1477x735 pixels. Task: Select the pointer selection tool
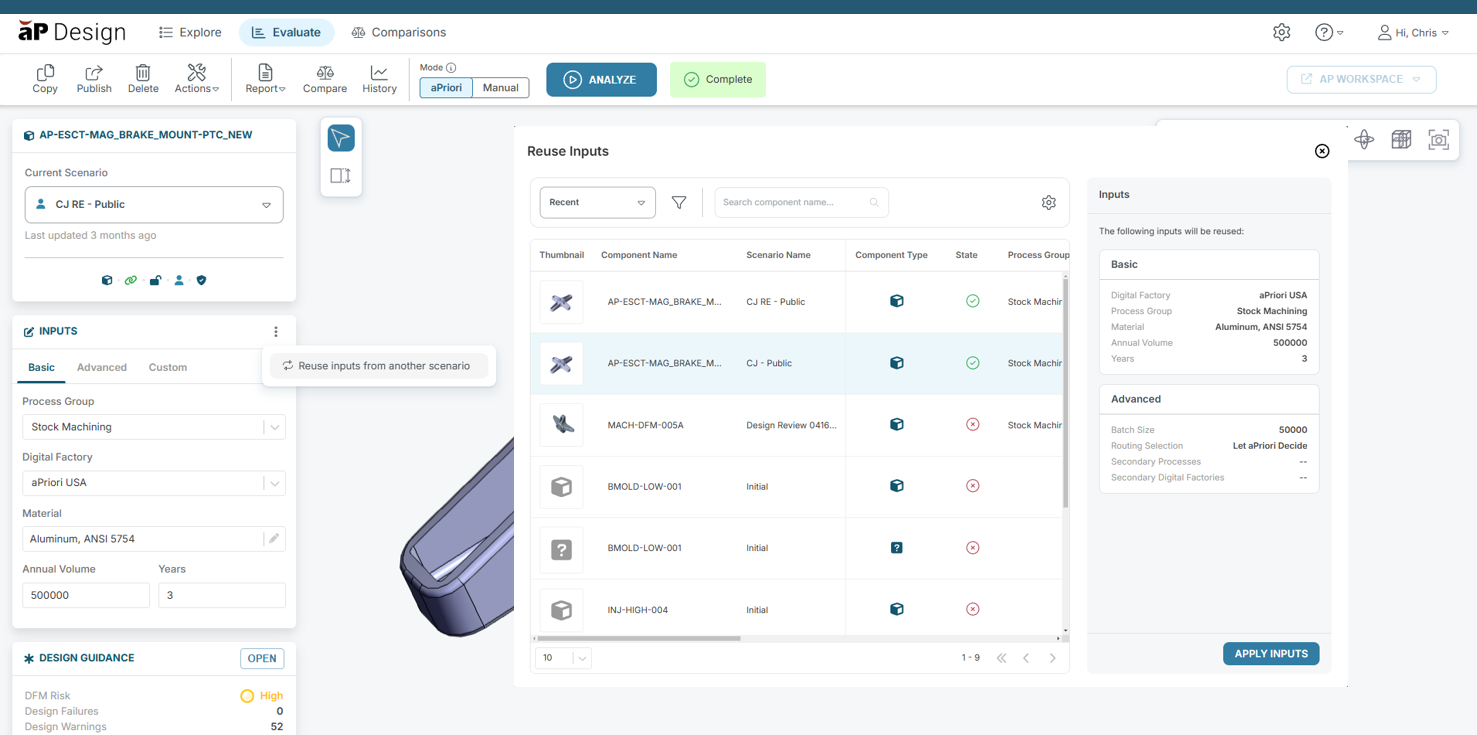pyautogui.click(x=341, y=138)
